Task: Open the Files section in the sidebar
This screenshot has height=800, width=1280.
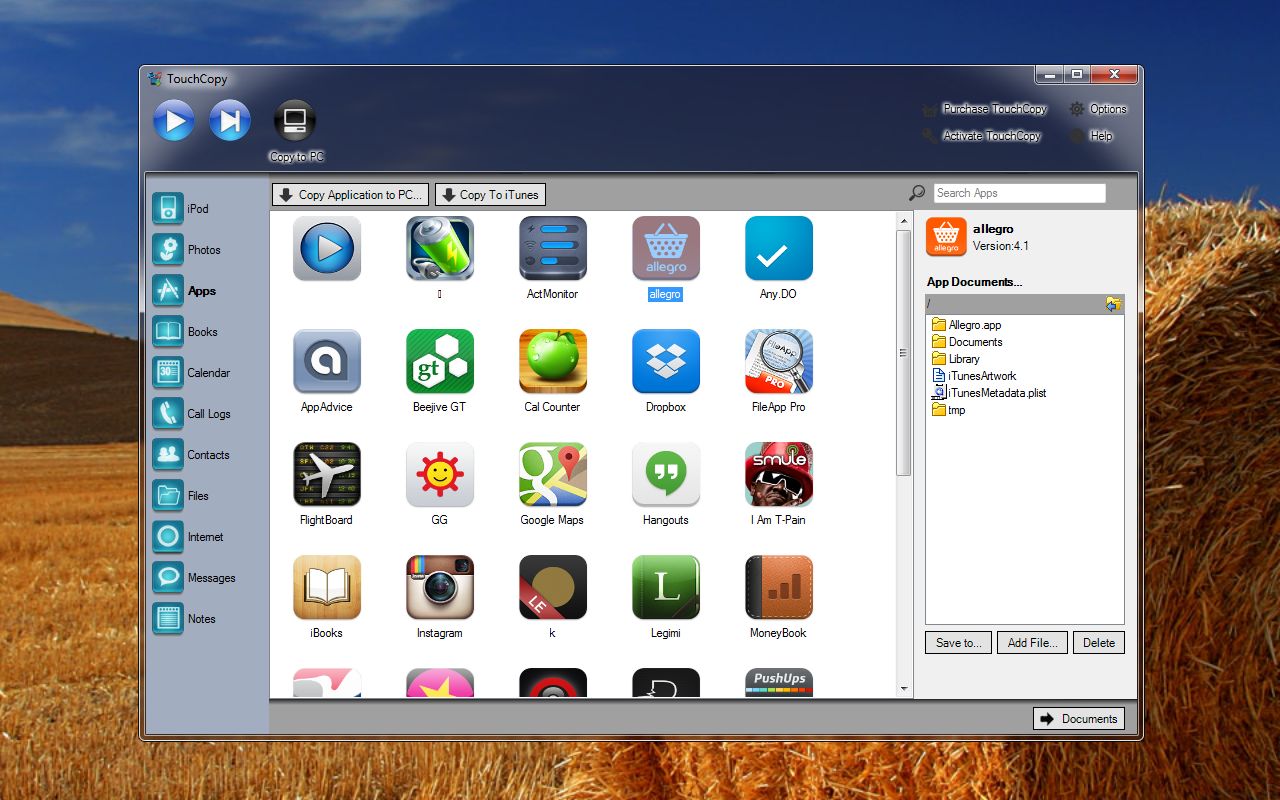Action: tap(182, 495)
